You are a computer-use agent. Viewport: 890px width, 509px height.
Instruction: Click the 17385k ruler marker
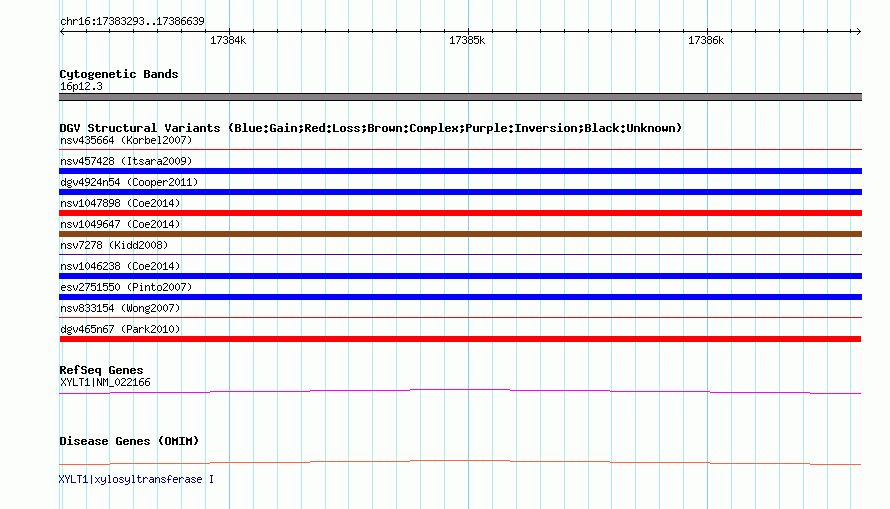(x=467, y=40)
